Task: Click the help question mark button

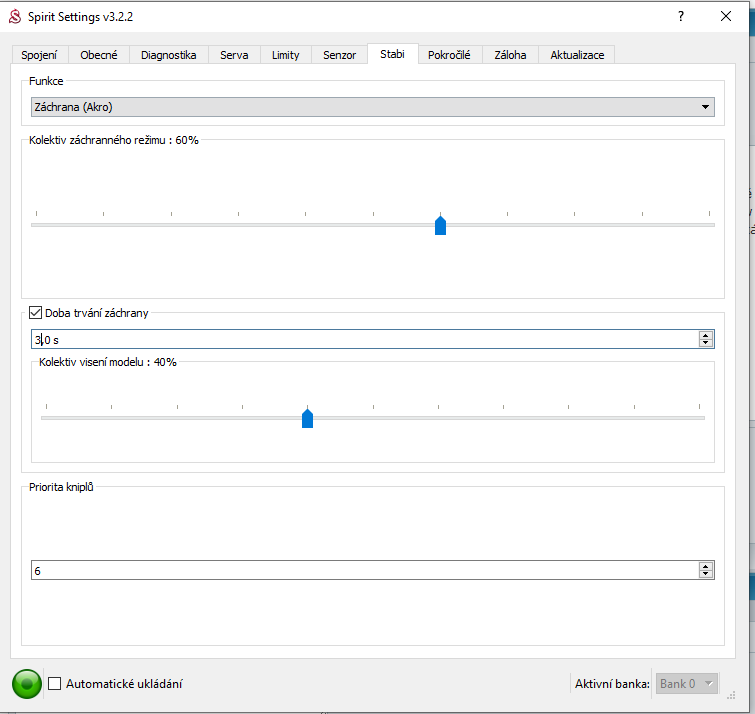Action: click(681, 16)
